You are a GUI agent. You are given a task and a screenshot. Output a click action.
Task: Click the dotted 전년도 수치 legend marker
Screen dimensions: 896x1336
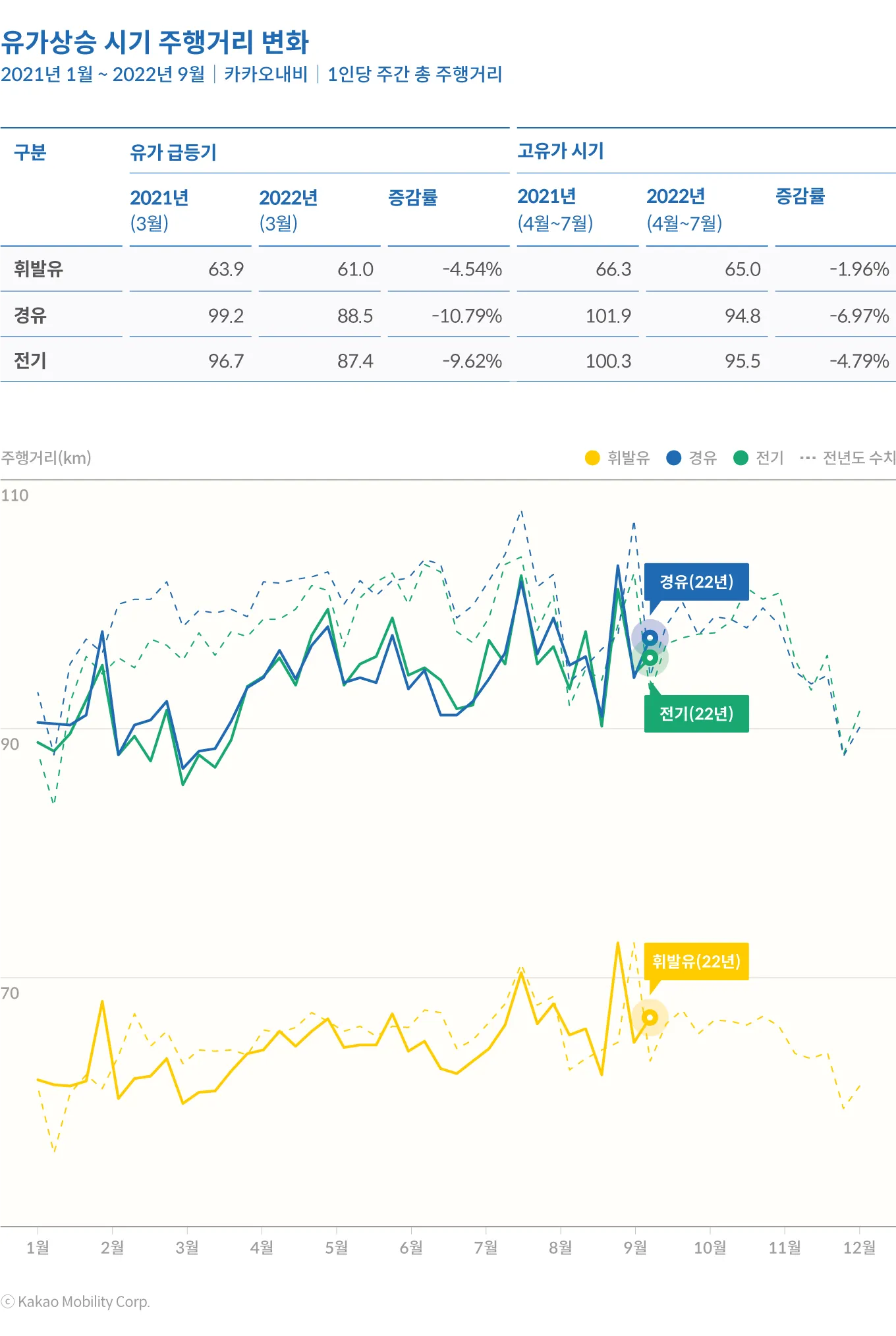pyautogui.click(x=807, y=458)
